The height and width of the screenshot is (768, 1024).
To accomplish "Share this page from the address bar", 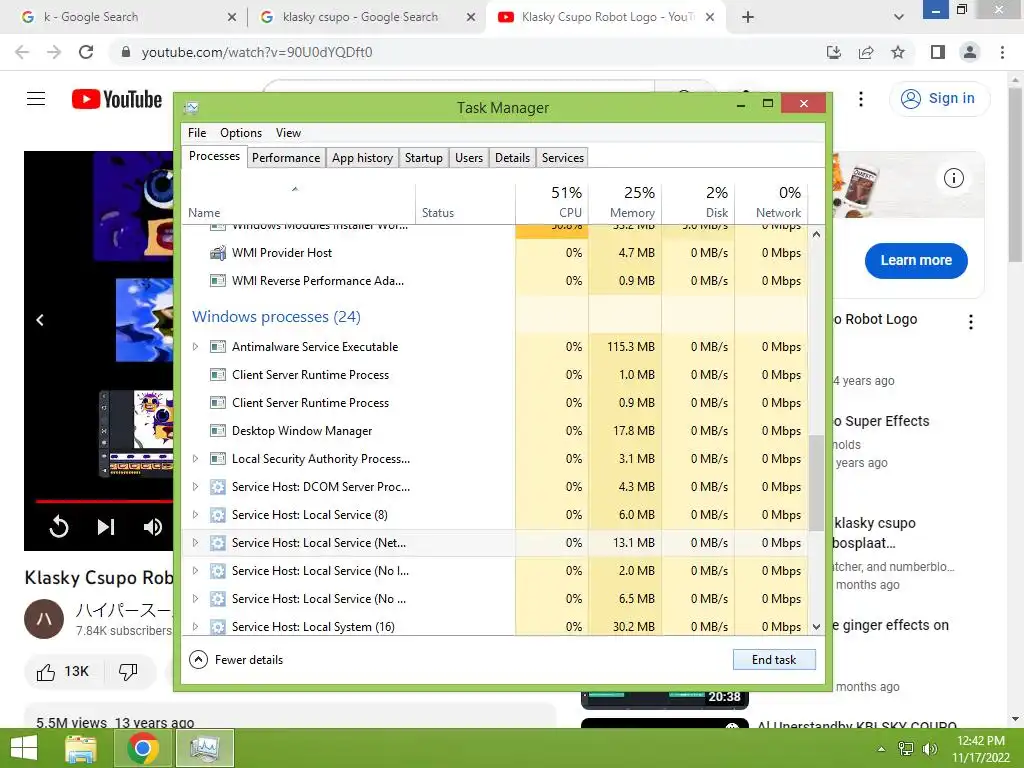I will 866,52.
